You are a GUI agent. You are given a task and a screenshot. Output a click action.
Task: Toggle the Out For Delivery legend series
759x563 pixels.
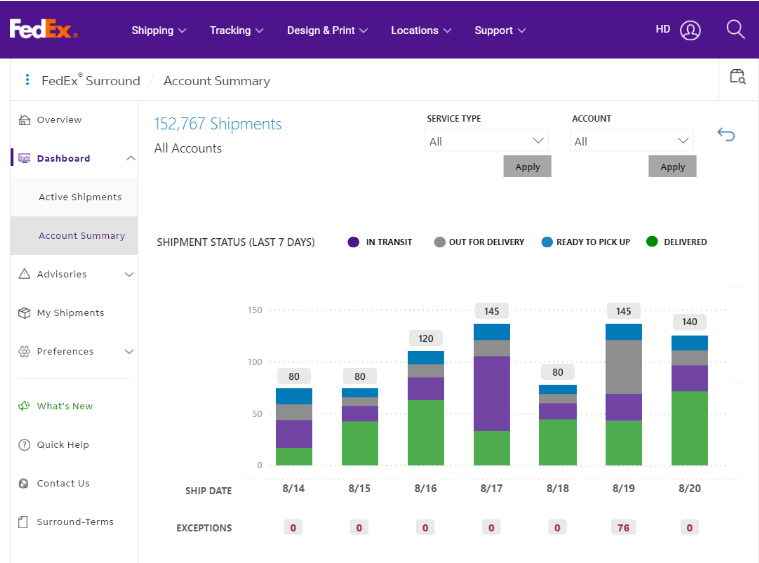[x=479, y=242]
